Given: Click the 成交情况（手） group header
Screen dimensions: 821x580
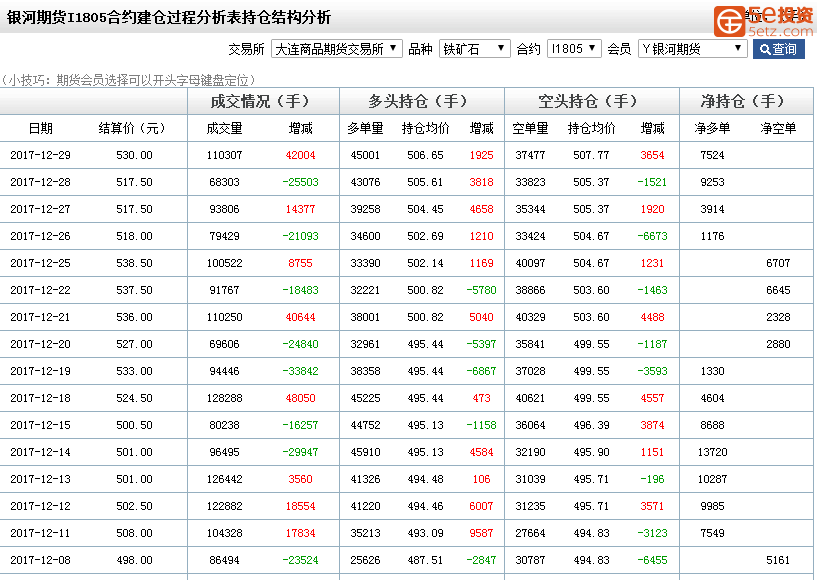Looking at the screenshot, I should 263,101.
